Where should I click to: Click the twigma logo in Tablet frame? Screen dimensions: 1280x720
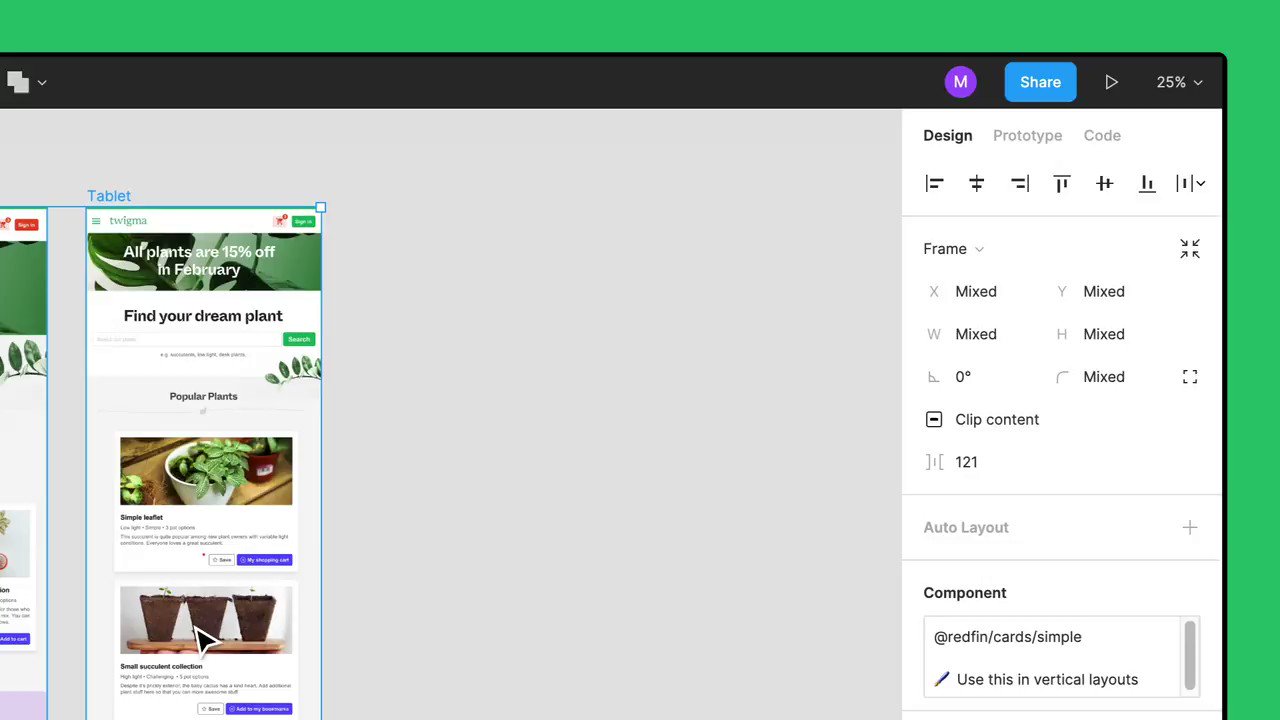pos(128,221)
